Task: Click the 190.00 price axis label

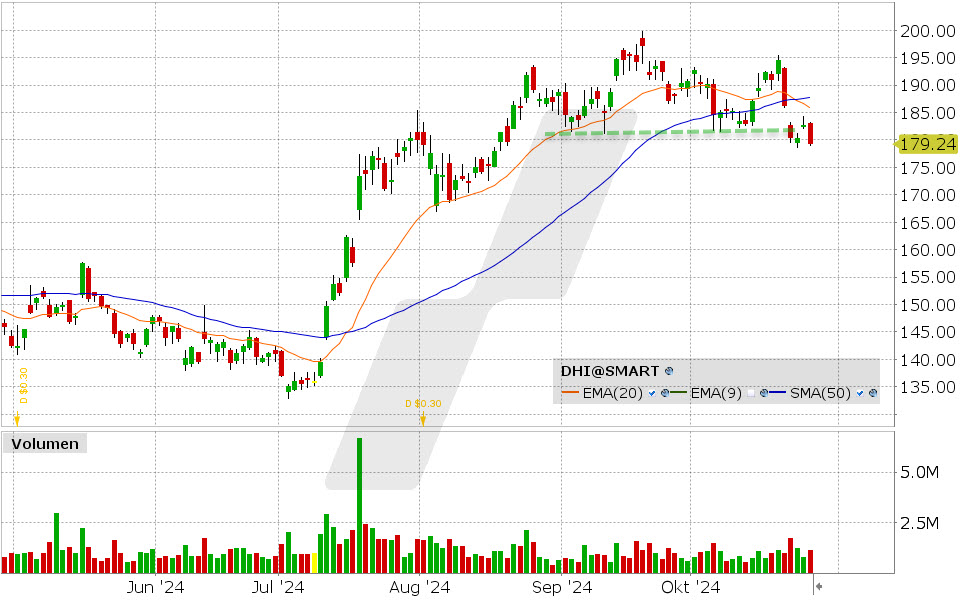Action: [x=928, y=86]
